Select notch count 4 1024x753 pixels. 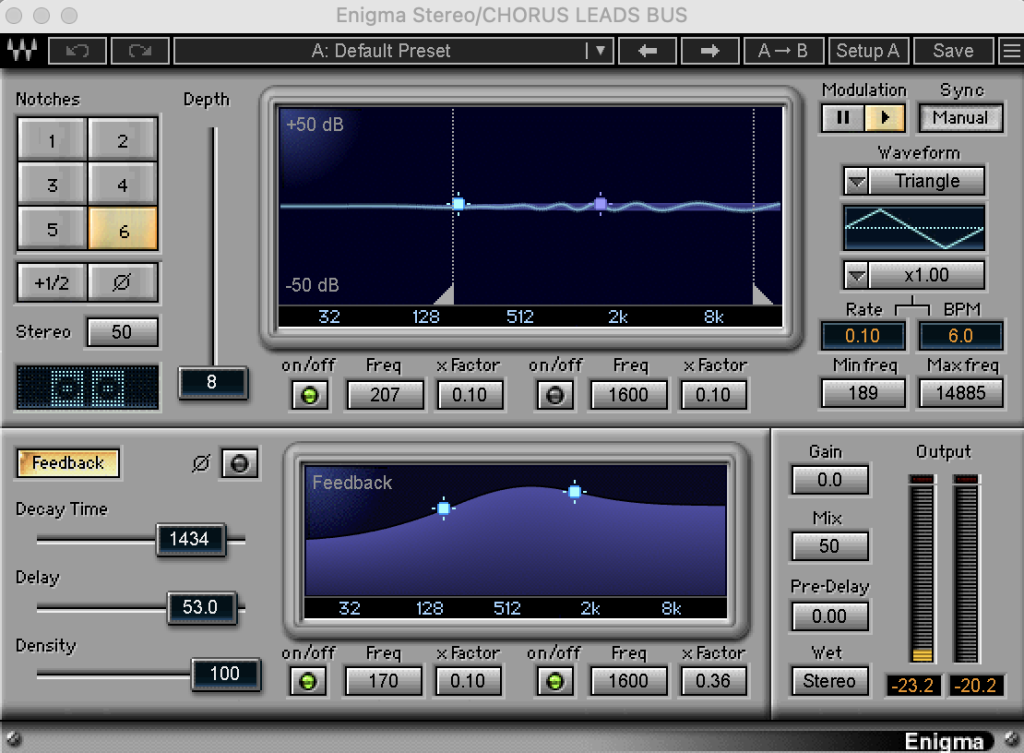(x=122, y=186)
